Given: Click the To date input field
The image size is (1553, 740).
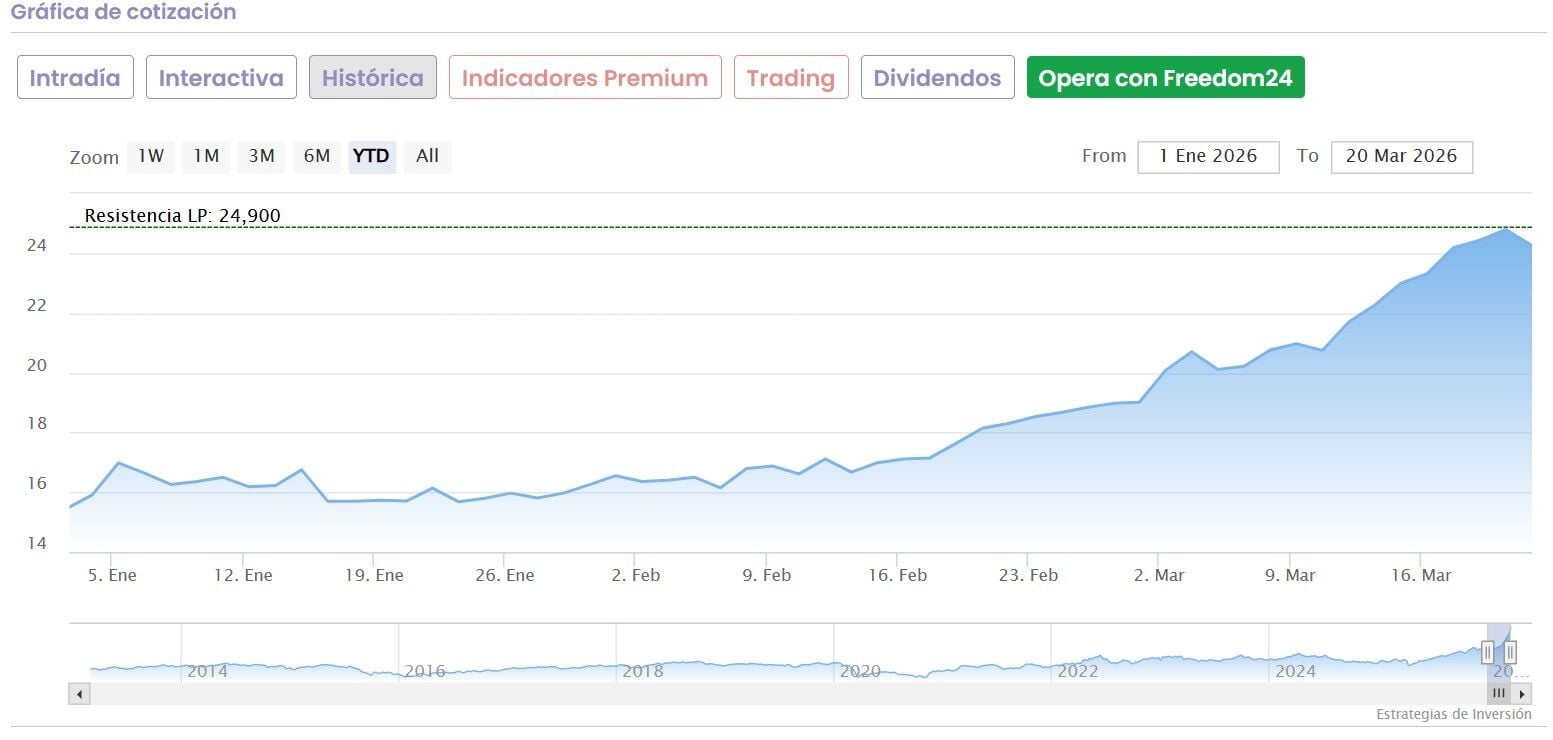Looking at the screenshot, I should point(1401,157).
